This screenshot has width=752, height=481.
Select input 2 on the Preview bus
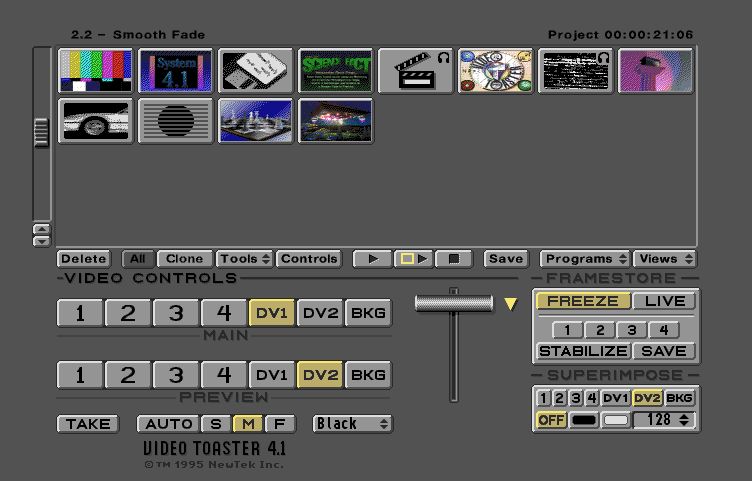pos(128,375)
